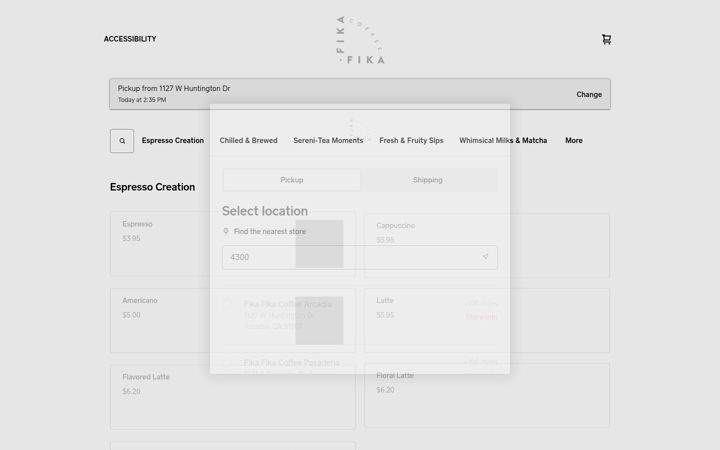
Task: Click the Espresso Creation section heading
Action: click(x=152, y=187)
